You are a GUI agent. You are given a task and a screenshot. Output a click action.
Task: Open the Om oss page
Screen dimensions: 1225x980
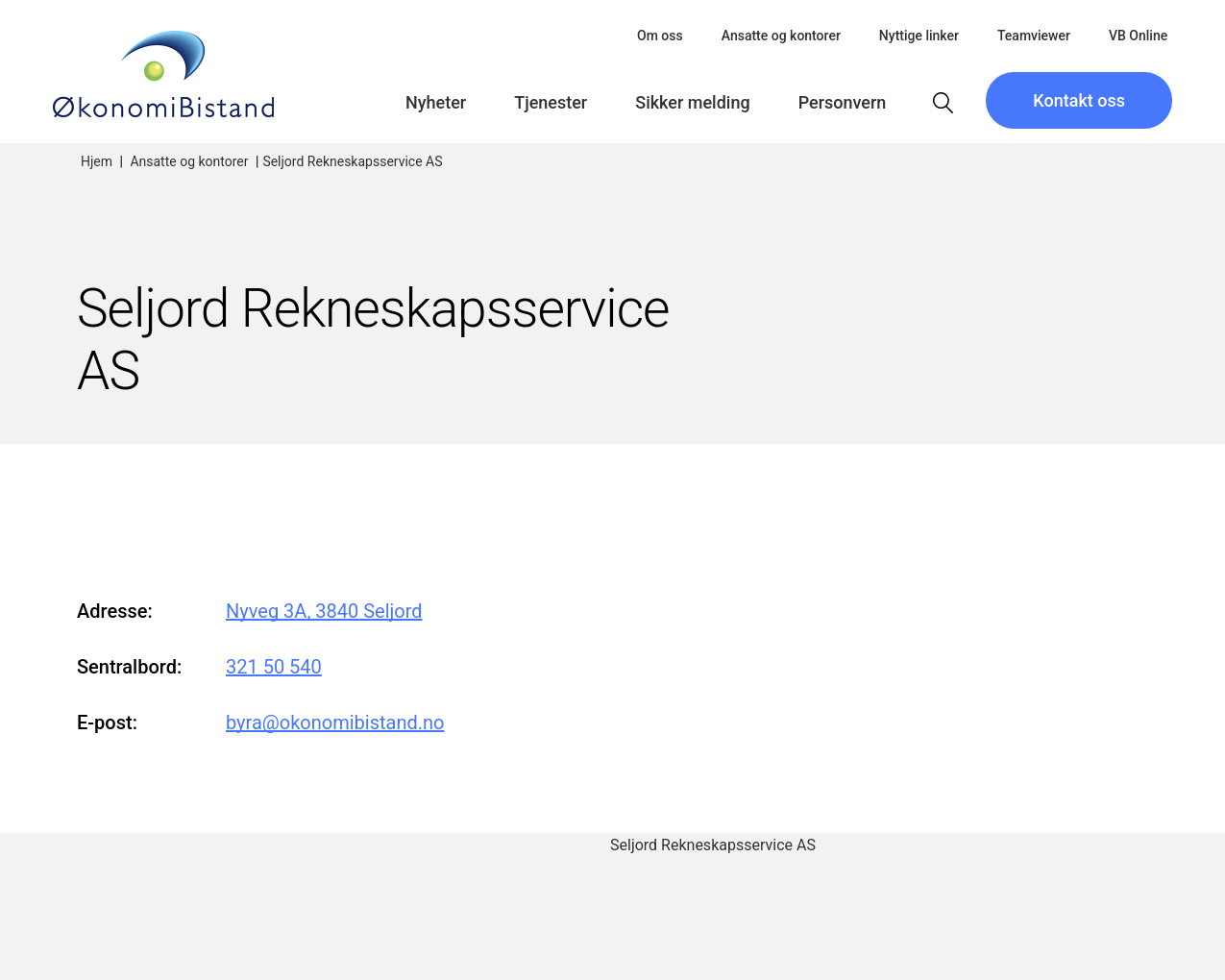point(659,36)
